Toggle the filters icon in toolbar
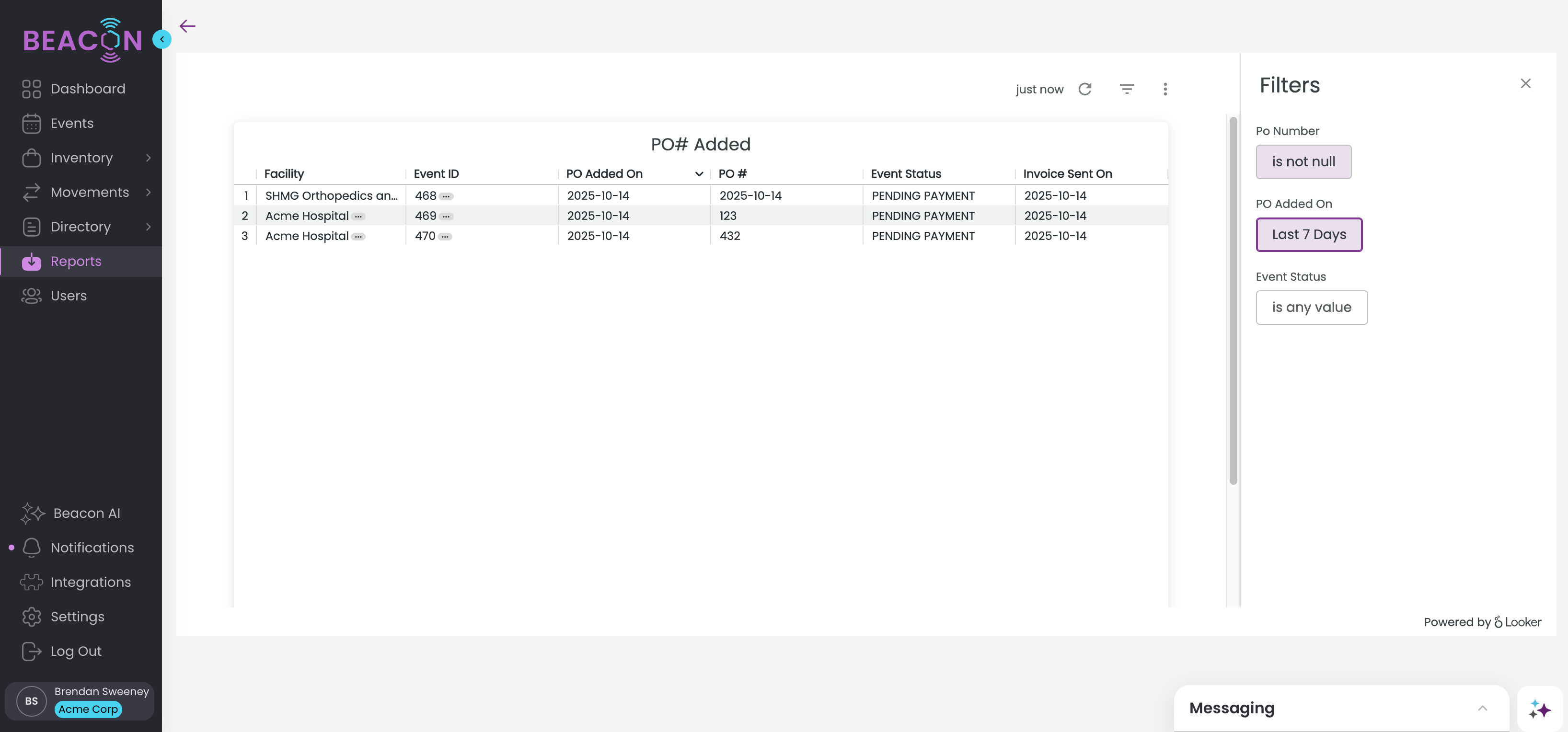The height and width of the screenshot is (732, 1568). point(1127,90)
